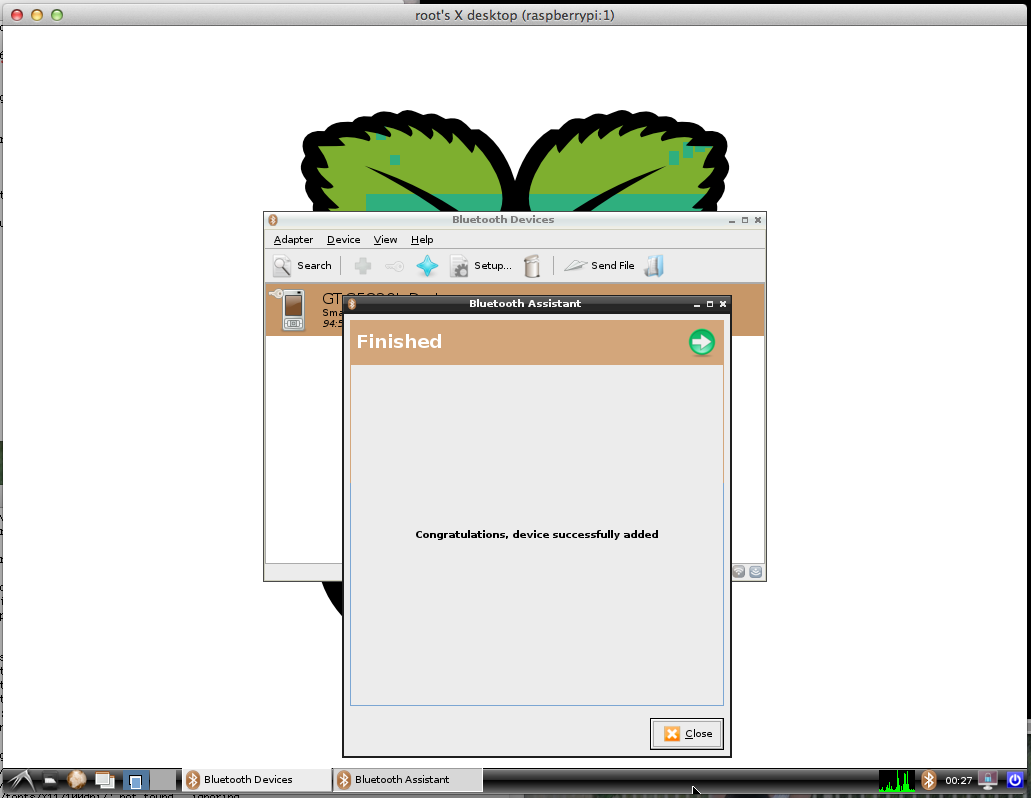Screen dimensions: 1031x798
Task: Open the Device menu
Action: pos(343,240)
